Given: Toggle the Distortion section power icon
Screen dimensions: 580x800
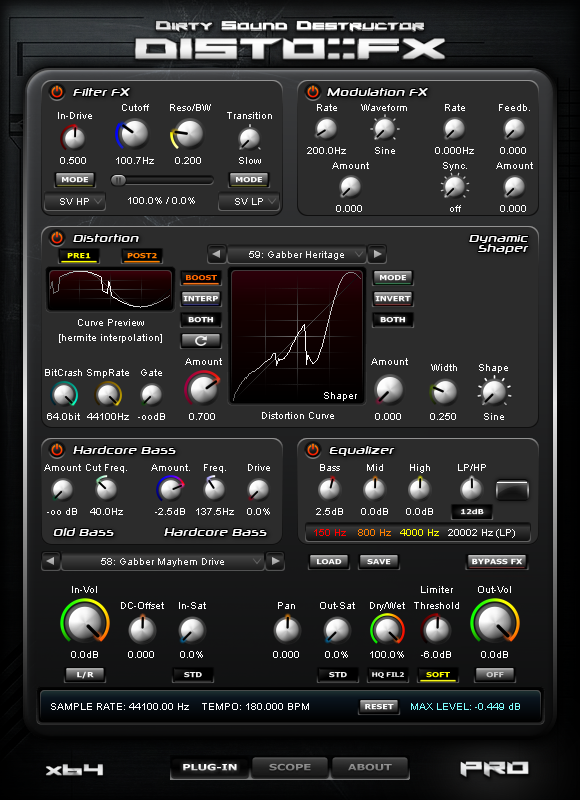Looking at the screenshot, I should click(x=57, y=238).
